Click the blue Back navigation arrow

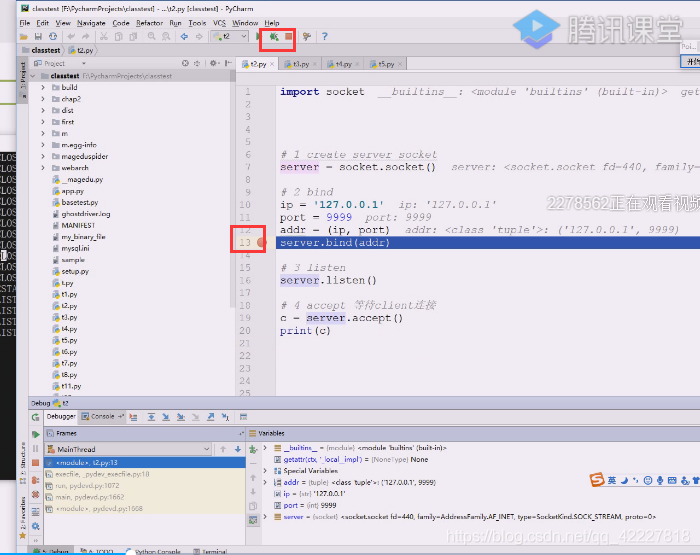coord(184,37)
